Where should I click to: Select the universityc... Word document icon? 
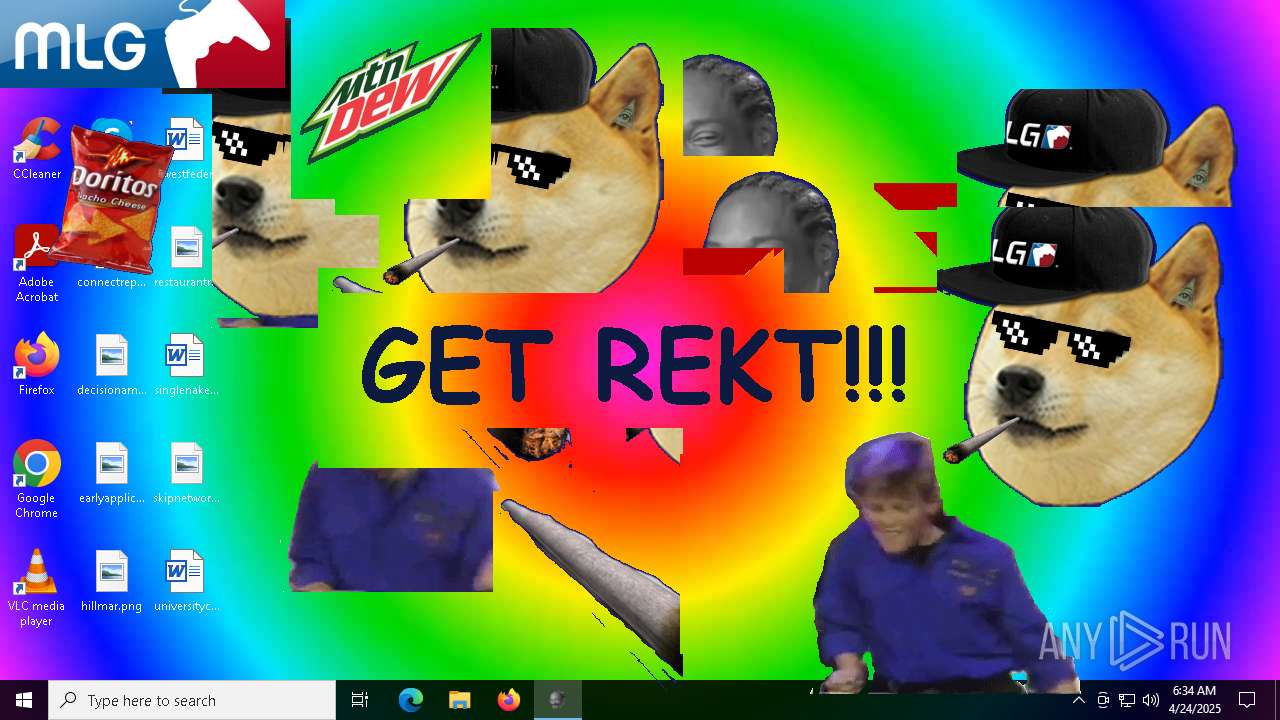[186, 580]
